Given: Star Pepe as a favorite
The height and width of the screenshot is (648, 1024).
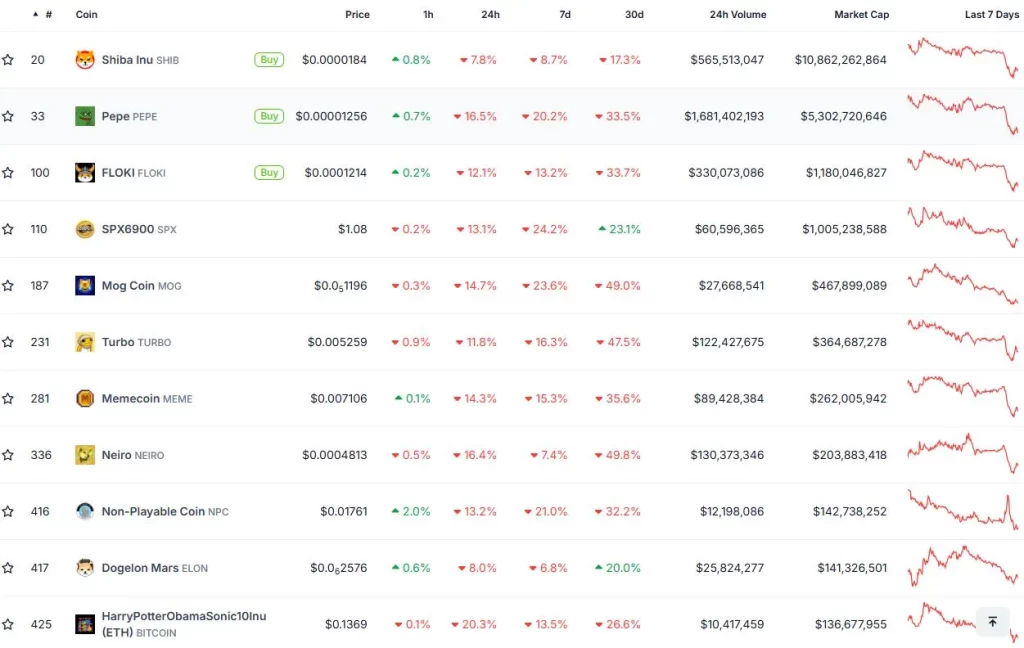Looking at the screenshot, I should pyautogui.click(x=8, y=116).
